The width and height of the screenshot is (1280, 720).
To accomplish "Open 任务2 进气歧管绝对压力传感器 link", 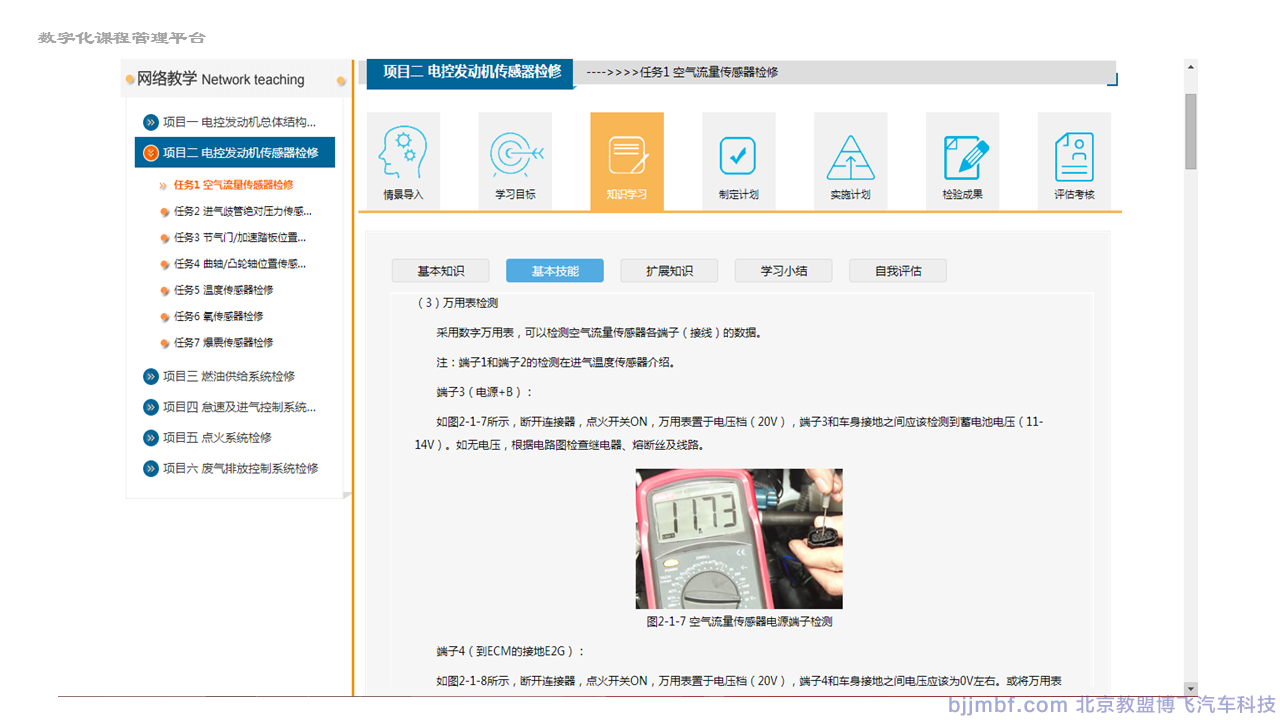I will click(242, 211).
